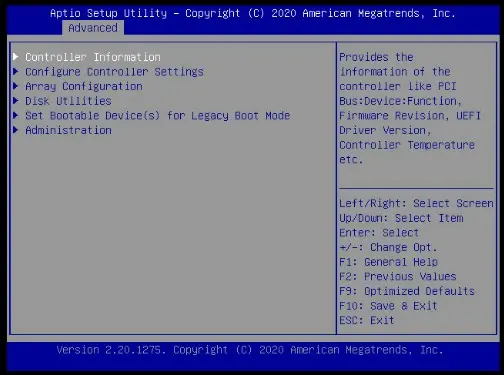Open Controller Information submenu
The height and width of the screenshot is (375, 504).
[x=93, y=57]
